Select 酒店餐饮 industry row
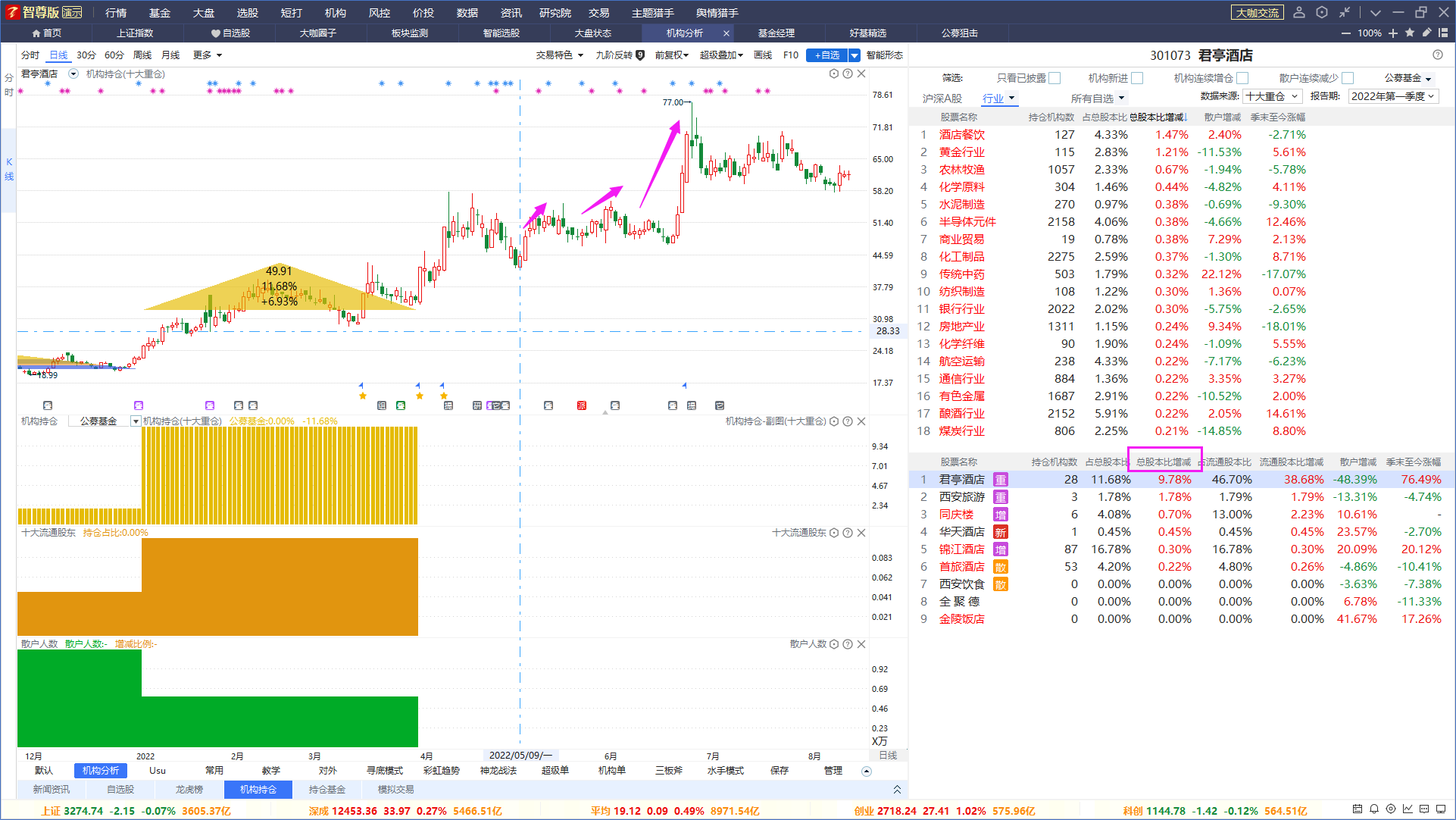1456x820 pixels. point(1180,135)
